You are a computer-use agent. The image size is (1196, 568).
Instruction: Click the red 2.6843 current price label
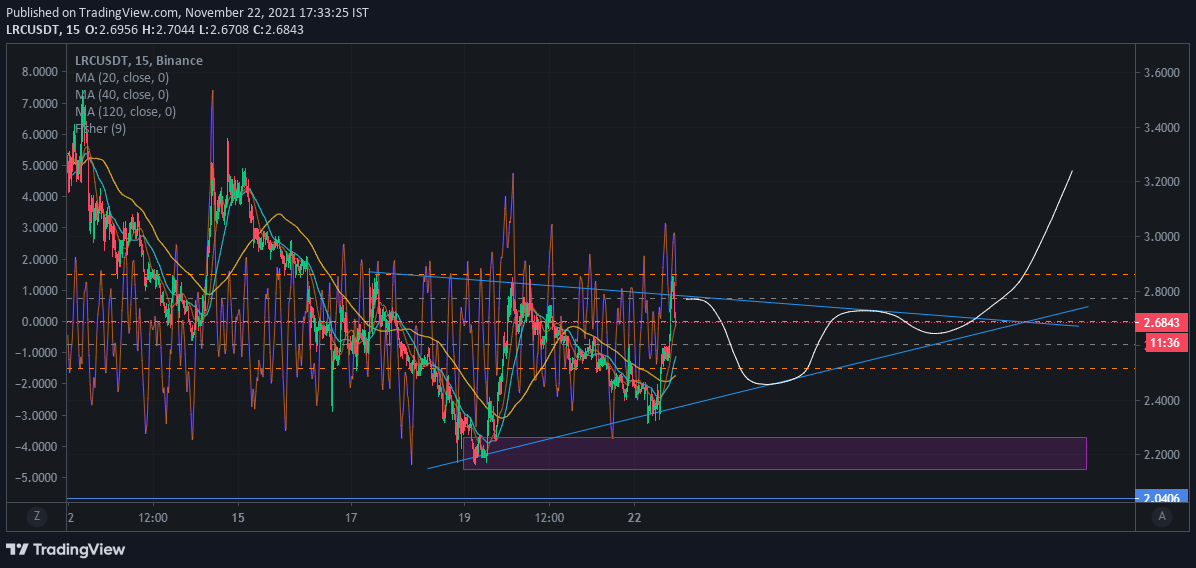point(1161,323)
